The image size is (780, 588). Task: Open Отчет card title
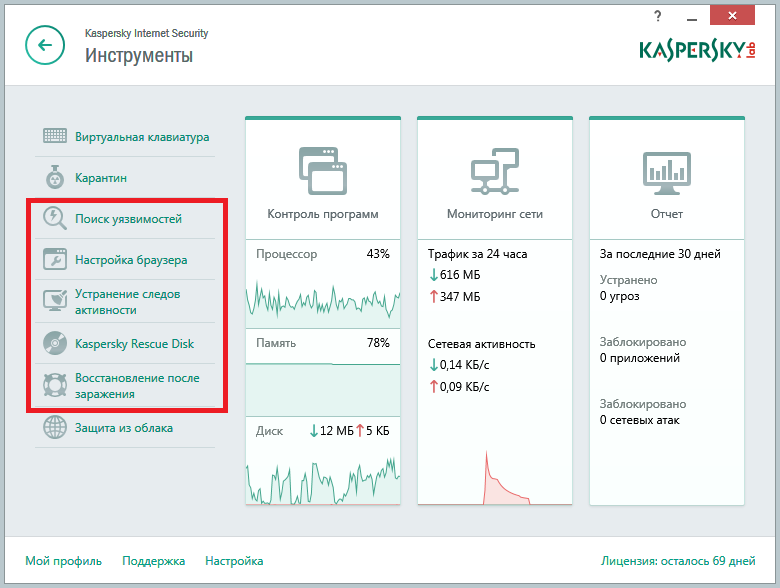667,214
